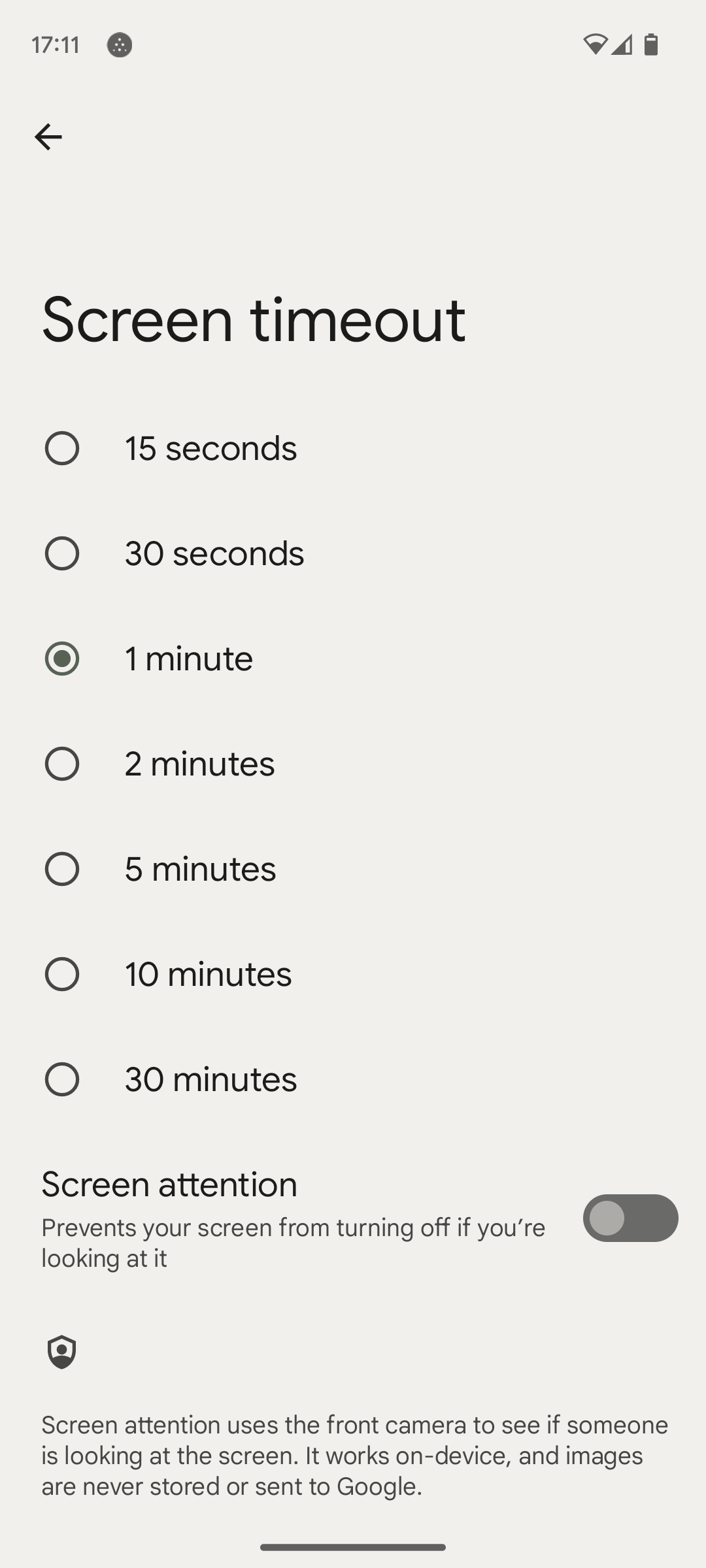Tap the "30 minutes" option label
This screenshot has height=1568, width=706.
click(210, 1079)
